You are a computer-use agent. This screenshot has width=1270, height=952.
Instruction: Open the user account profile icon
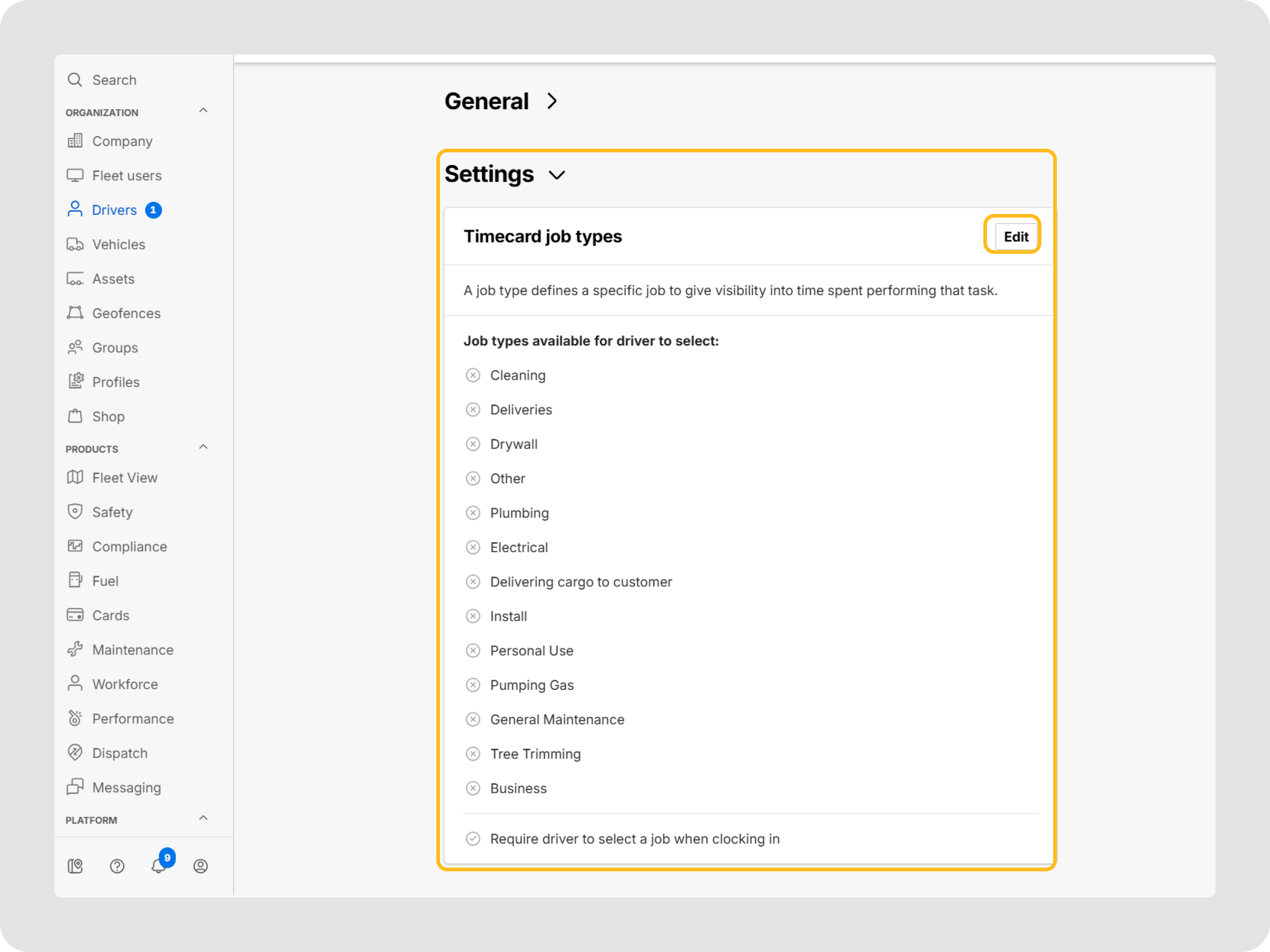point(200,866)
